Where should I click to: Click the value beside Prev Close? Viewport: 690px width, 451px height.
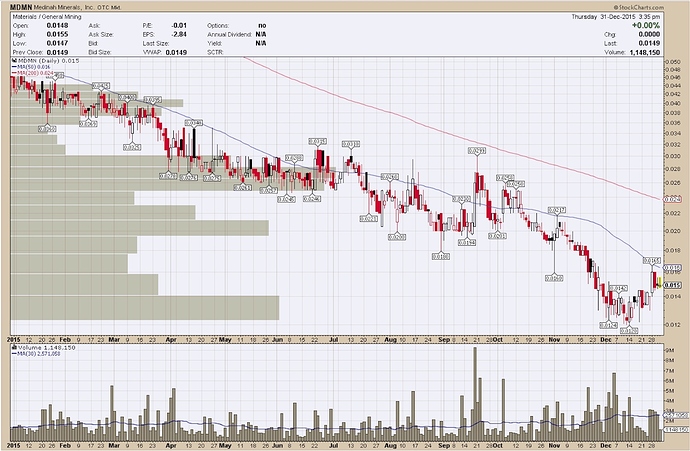(x=57, y=52)
